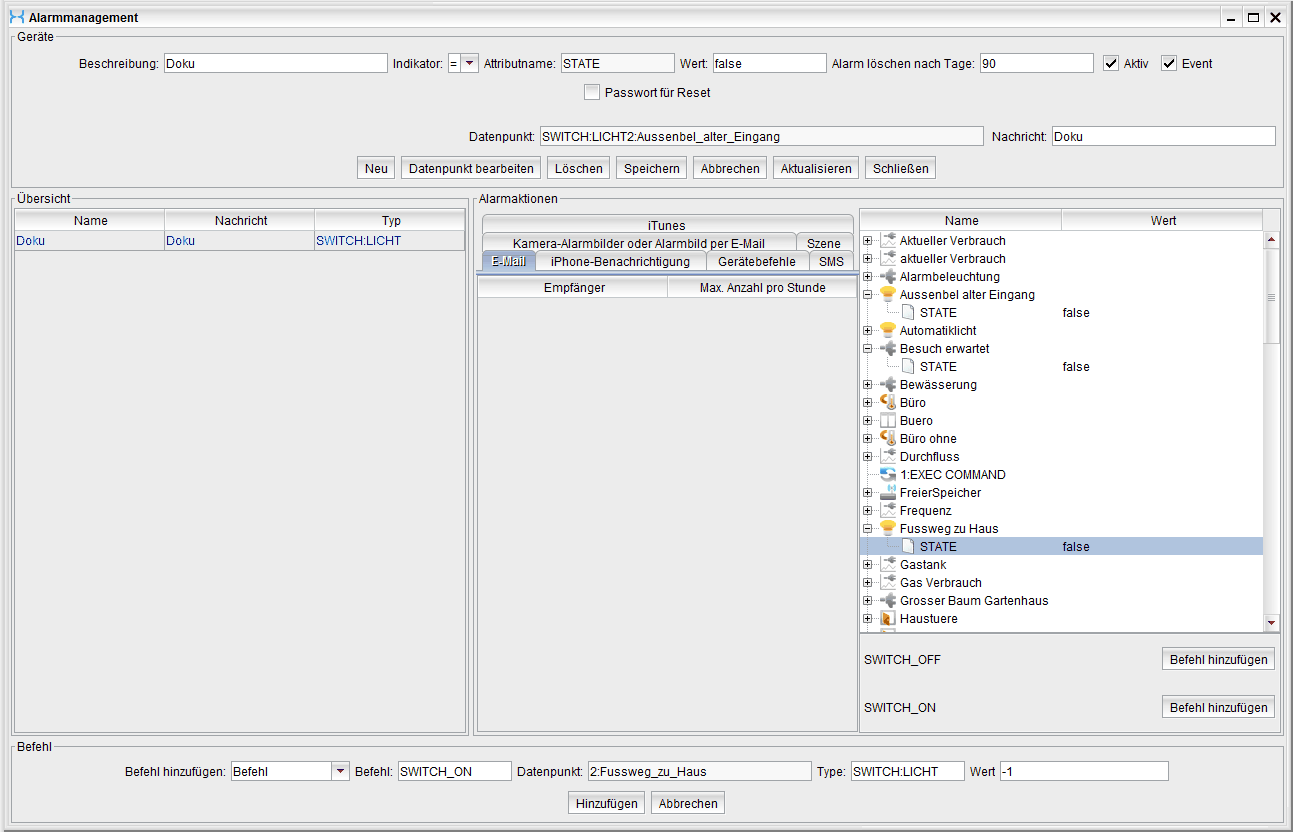The image size is (1293, 832).
Task: Click Befehl hinzufügen for SWITCH_ON
Action: click(x=1218, y=707)
